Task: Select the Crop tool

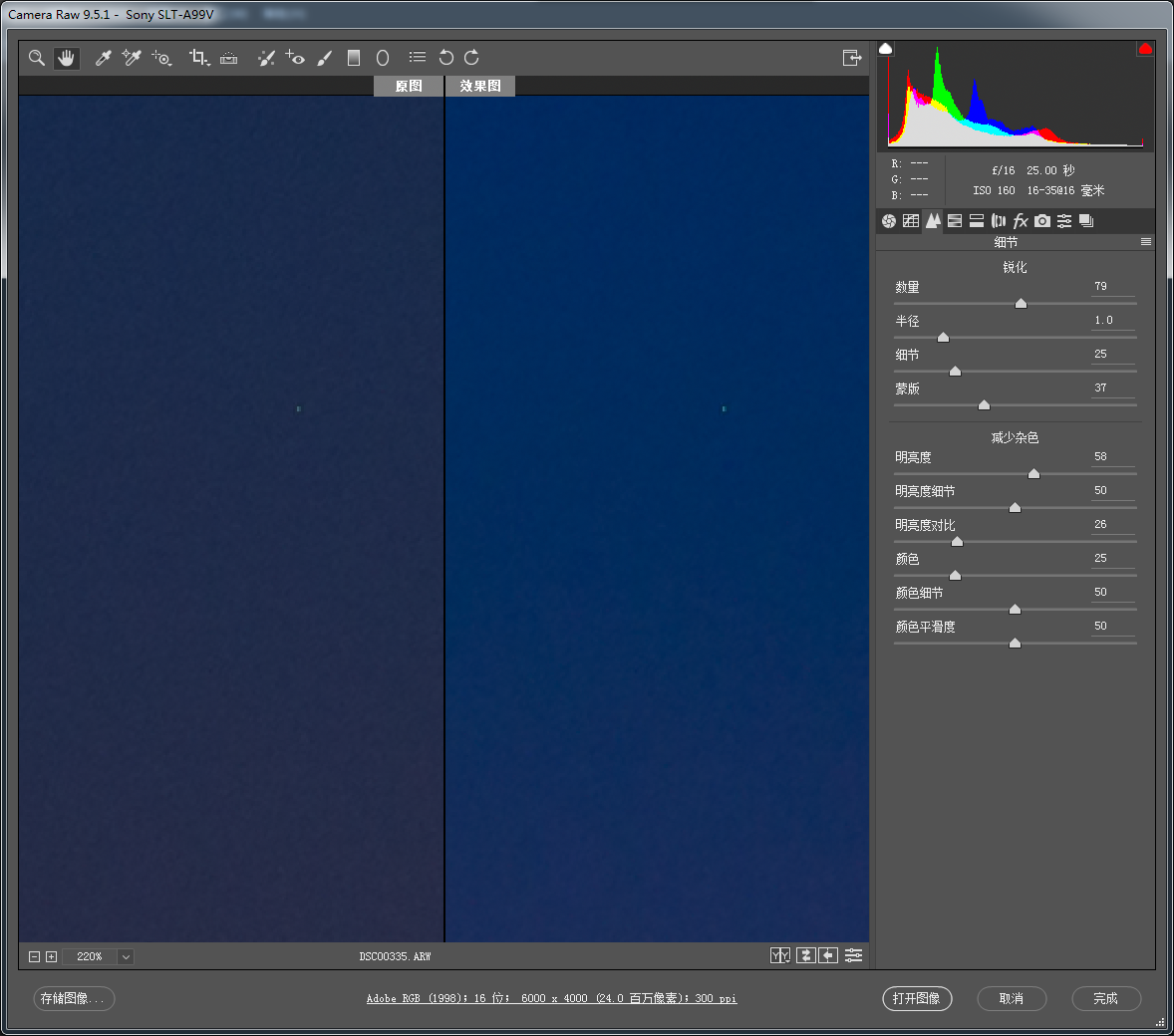Action: pos(198,58)
